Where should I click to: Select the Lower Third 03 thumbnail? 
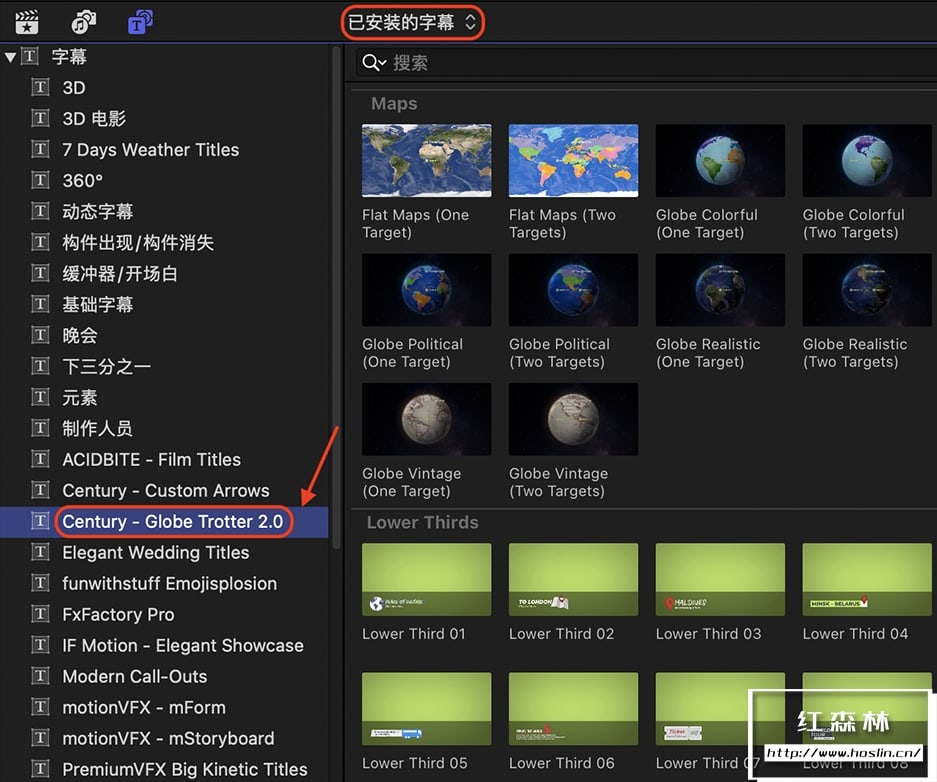[x=720, y=580]
